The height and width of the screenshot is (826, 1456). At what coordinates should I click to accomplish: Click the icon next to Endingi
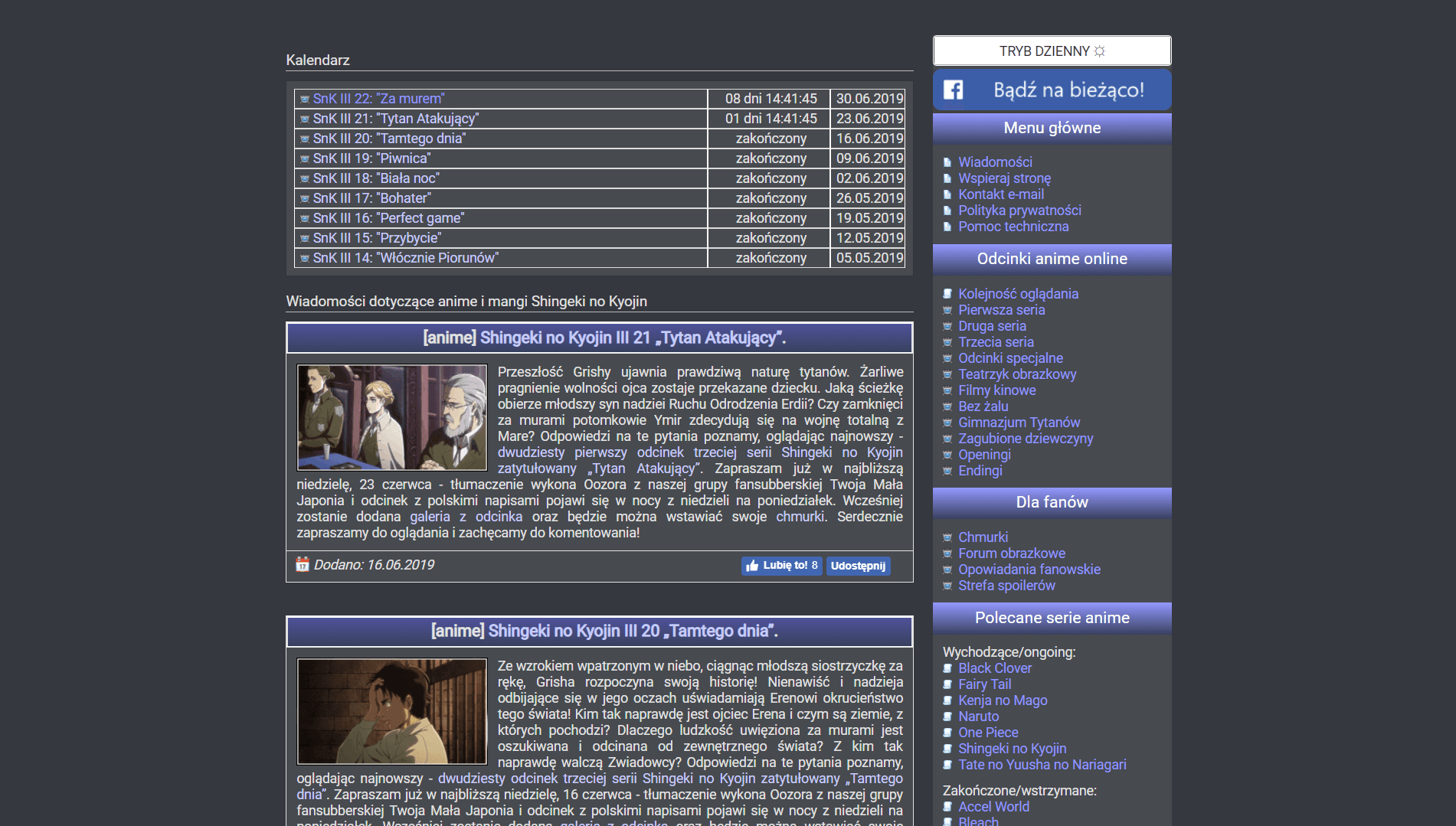click(x=947, y=471)
